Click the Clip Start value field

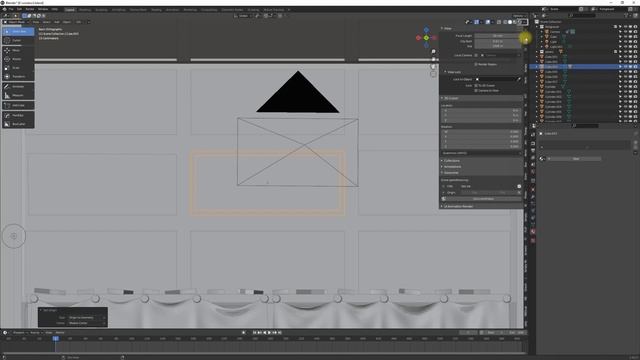497,41
